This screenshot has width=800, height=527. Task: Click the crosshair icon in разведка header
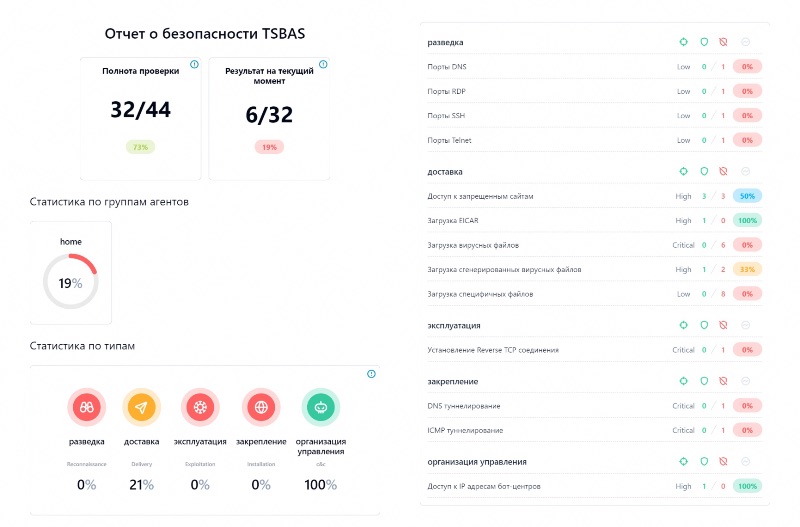coord(683,43)
